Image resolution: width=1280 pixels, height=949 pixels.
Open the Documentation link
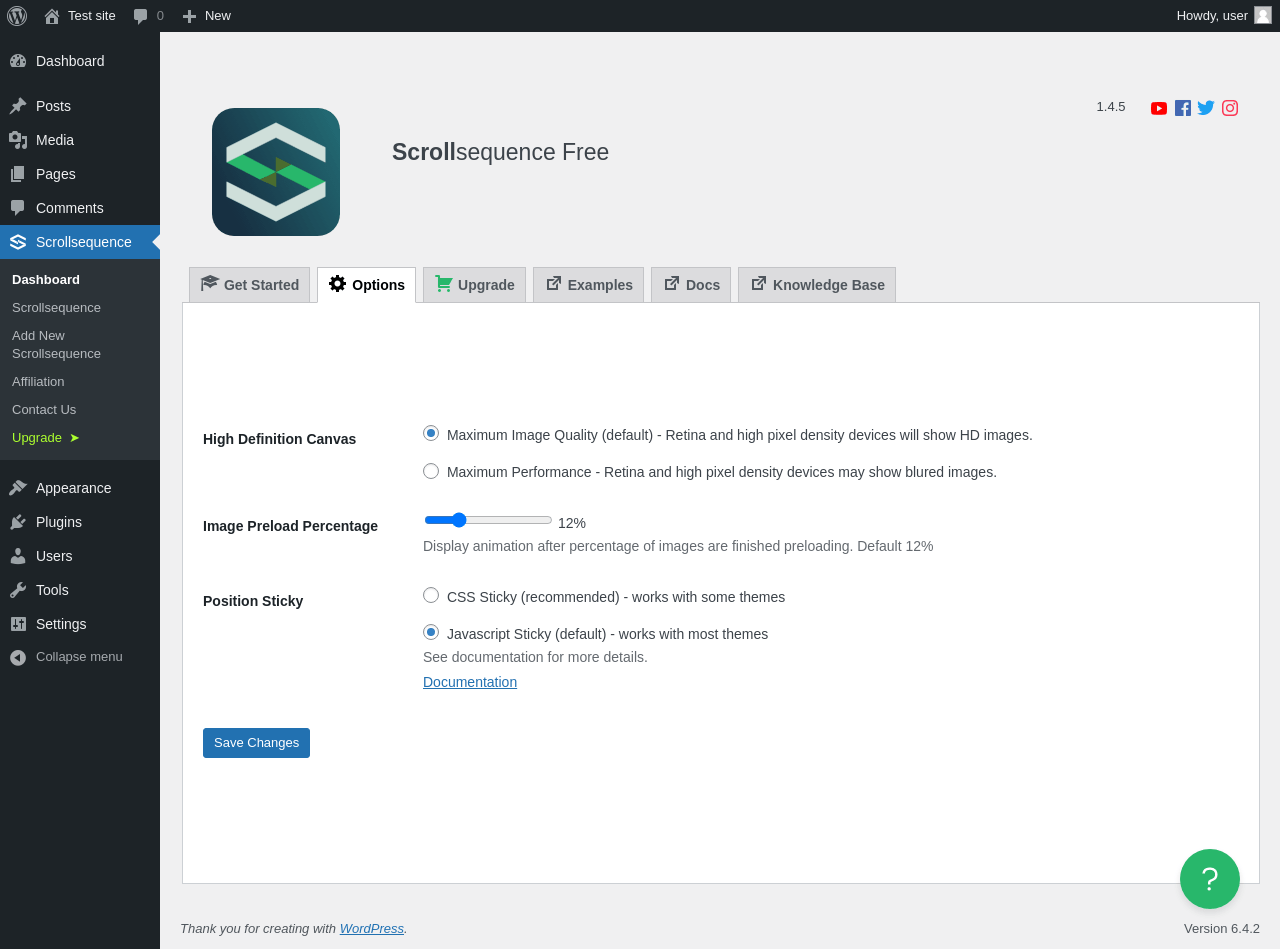coord(470,682)
